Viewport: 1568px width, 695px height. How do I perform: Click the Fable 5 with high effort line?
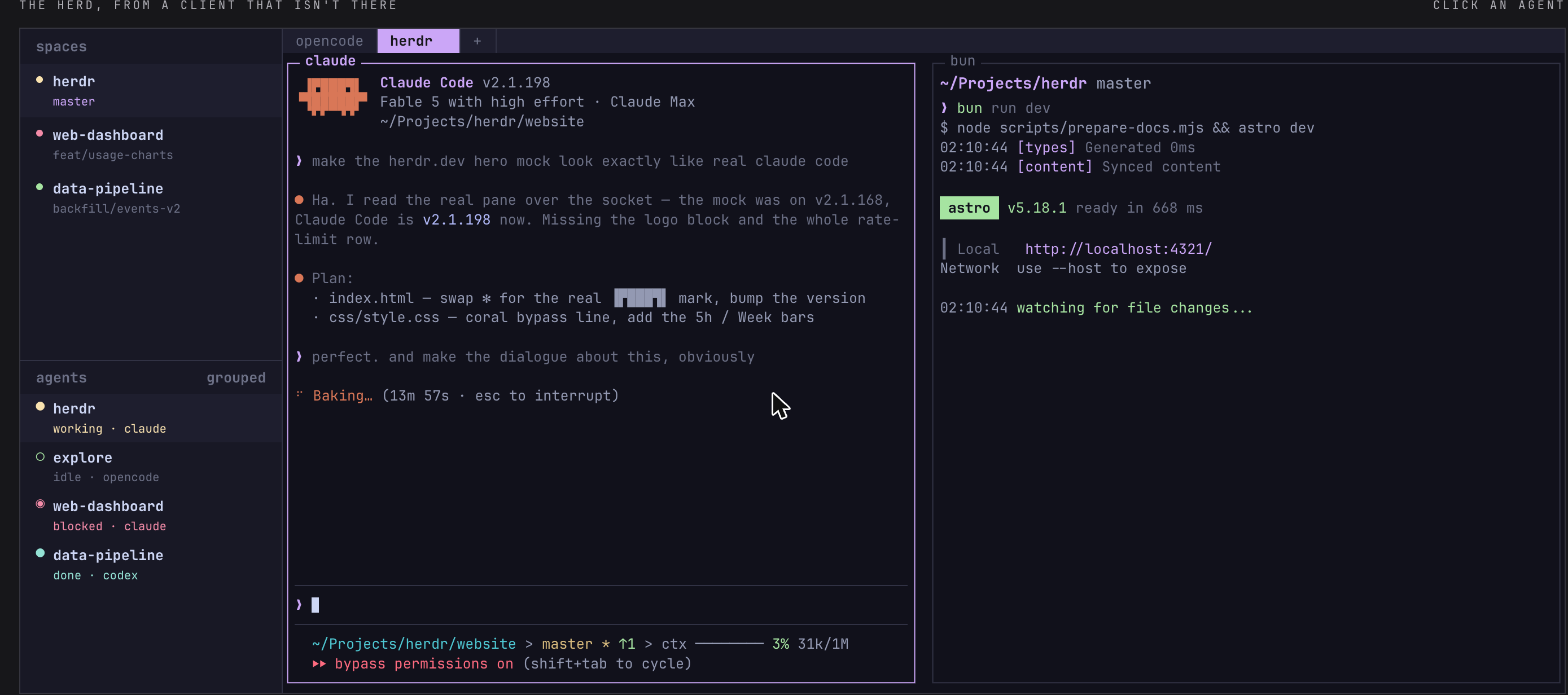click(x=537, y=102)
